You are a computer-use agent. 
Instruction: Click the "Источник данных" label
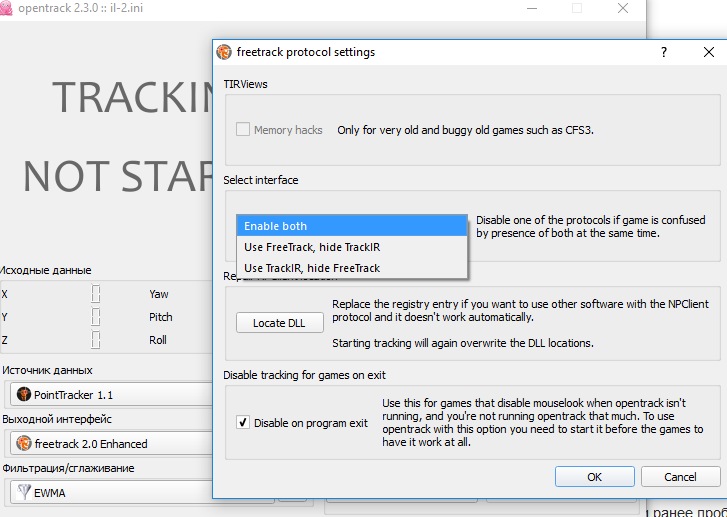pos(47,370)
